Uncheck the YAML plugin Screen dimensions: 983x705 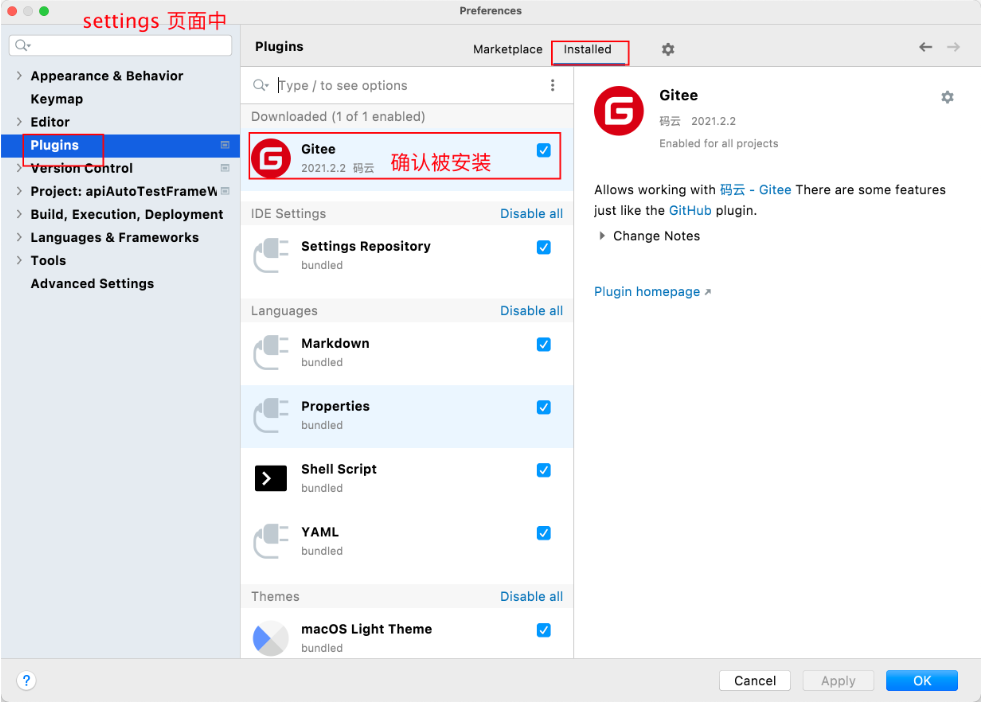coord(544,533)
